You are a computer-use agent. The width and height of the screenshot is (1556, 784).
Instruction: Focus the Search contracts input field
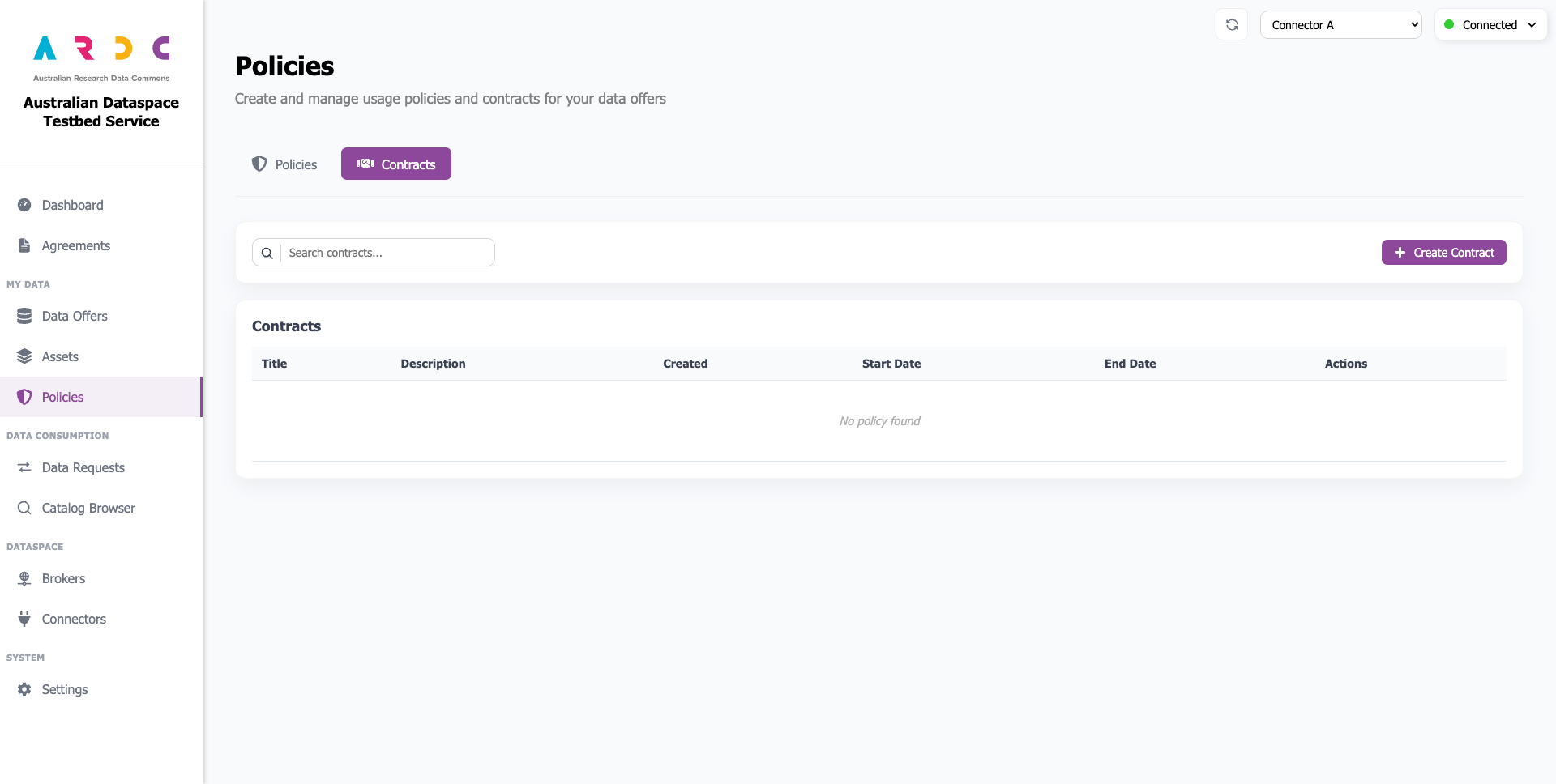pos(387,253)
